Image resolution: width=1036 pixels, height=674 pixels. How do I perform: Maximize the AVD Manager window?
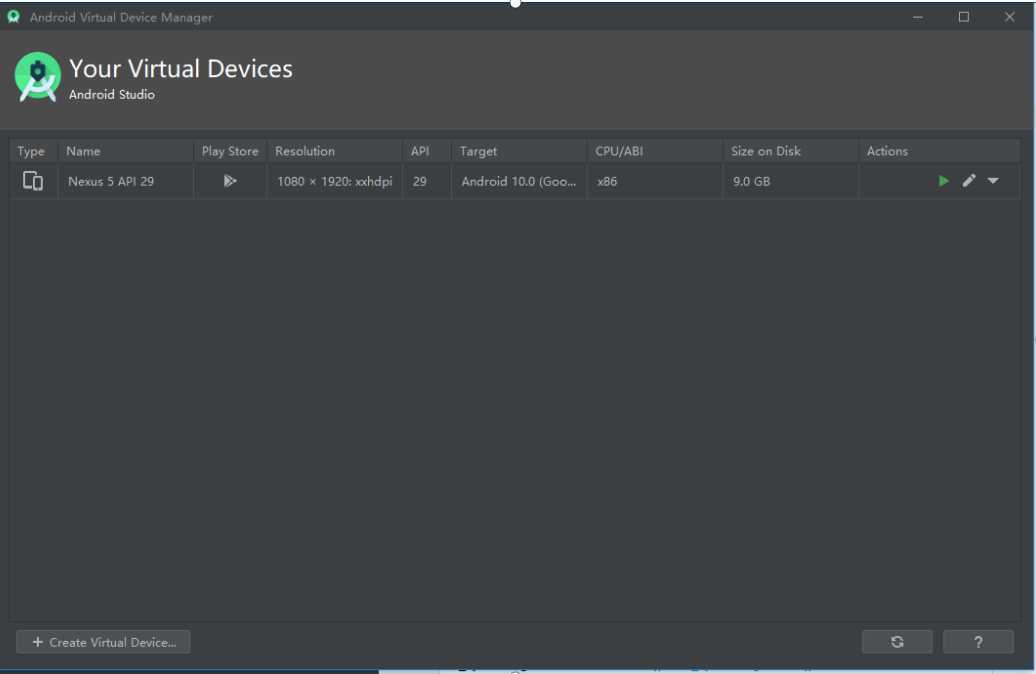964,17
